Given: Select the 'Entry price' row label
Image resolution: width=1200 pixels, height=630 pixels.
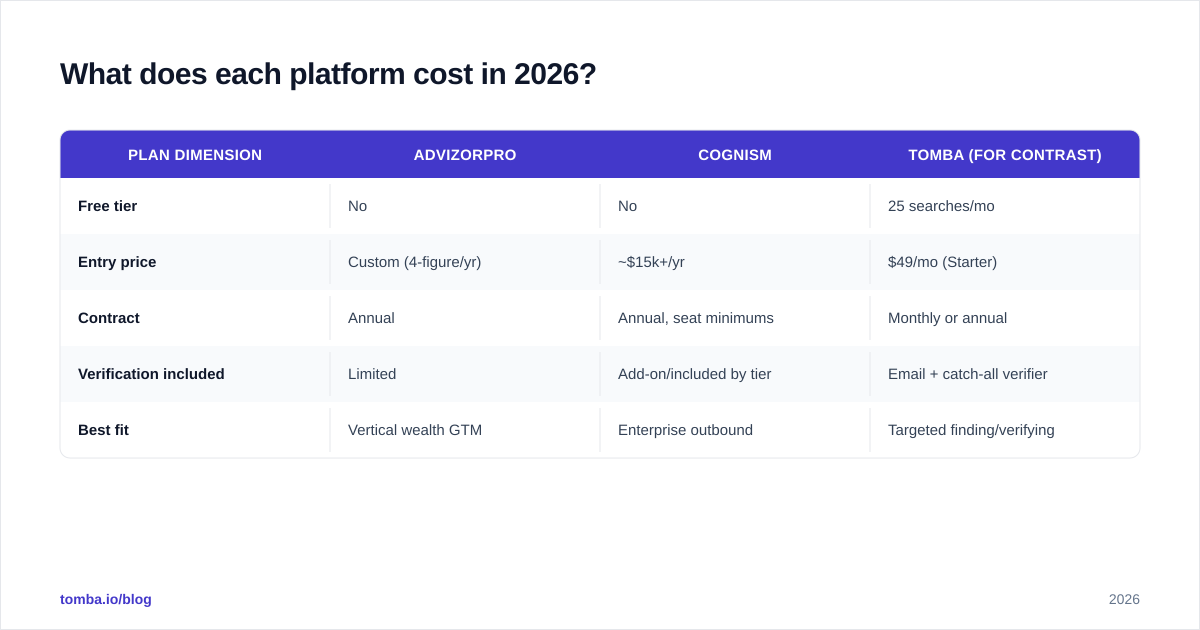Looking at the screenshot, I should [117, 262].
